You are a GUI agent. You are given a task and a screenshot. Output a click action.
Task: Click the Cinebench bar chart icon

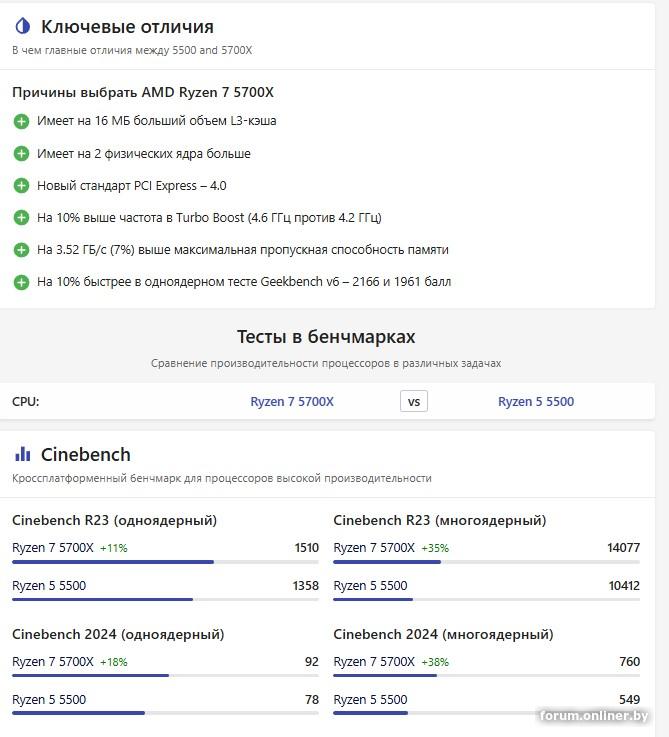tap(22, 454)
